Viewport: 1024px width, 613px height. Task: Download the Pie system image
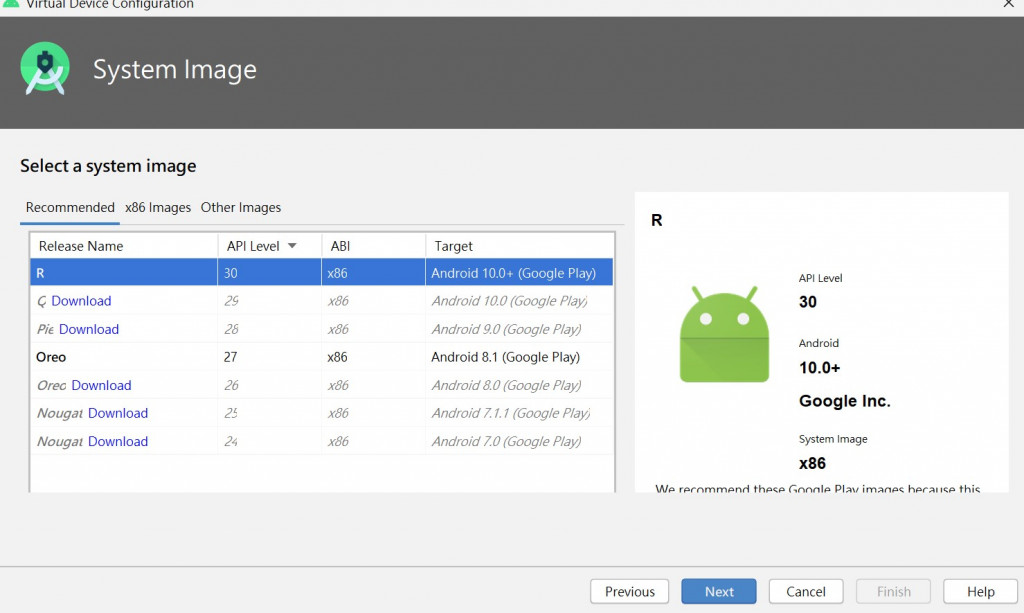(x=89, y=329)
